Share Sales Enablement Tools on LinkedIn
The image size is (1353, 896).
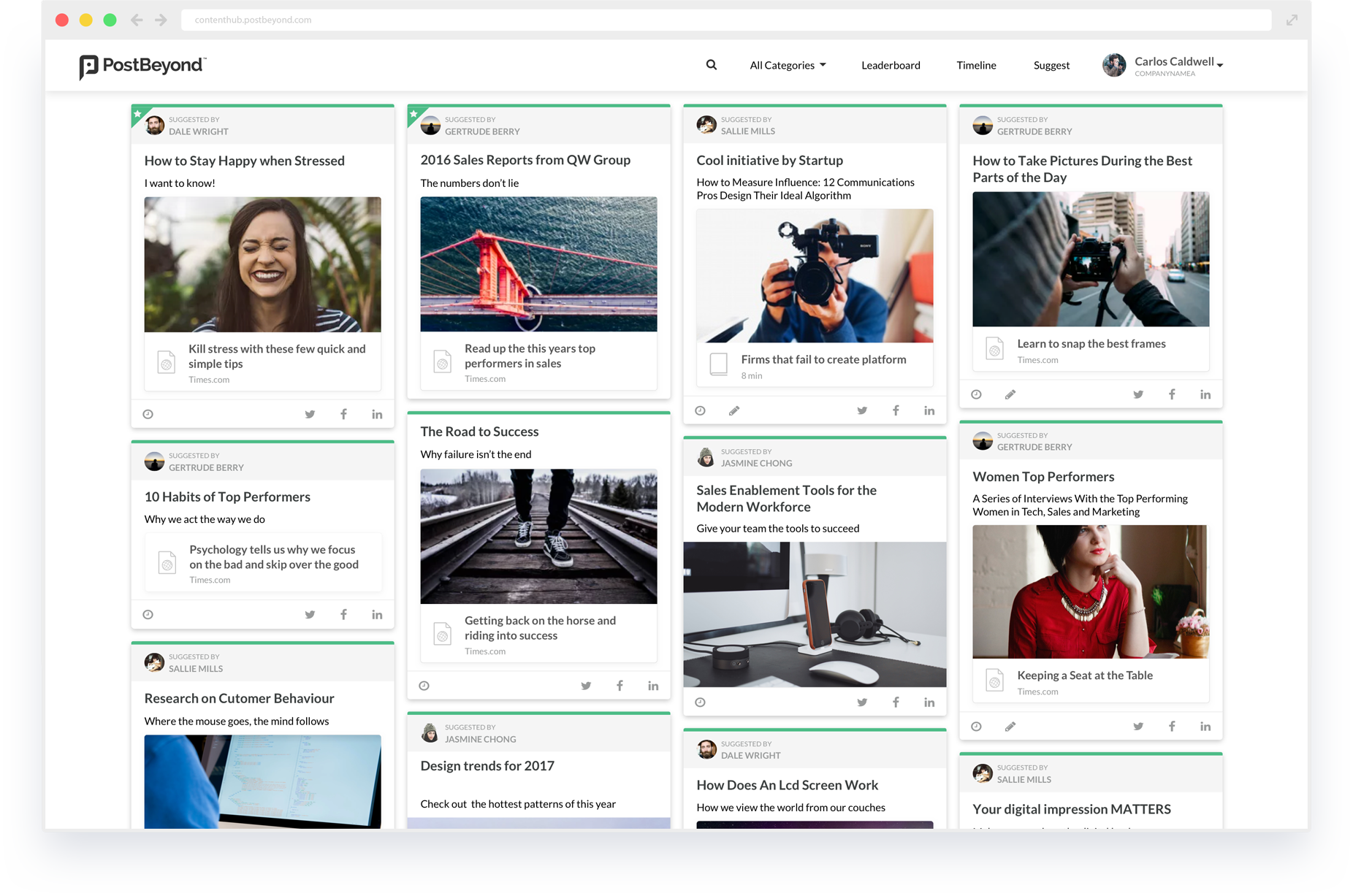tap(929, 702)
